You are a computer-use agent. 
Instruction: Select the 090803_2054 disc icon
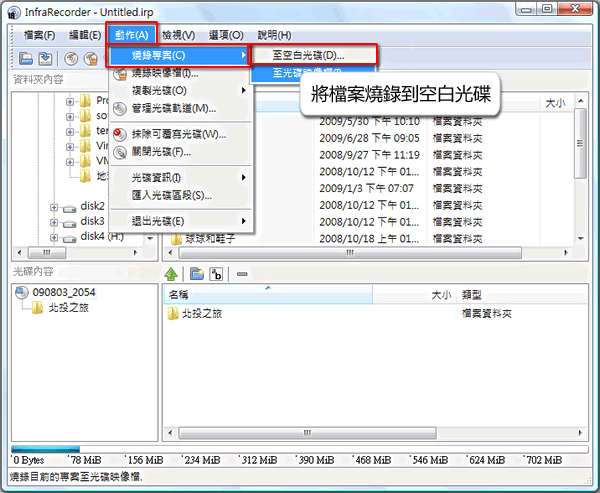[x=21, y=293]
